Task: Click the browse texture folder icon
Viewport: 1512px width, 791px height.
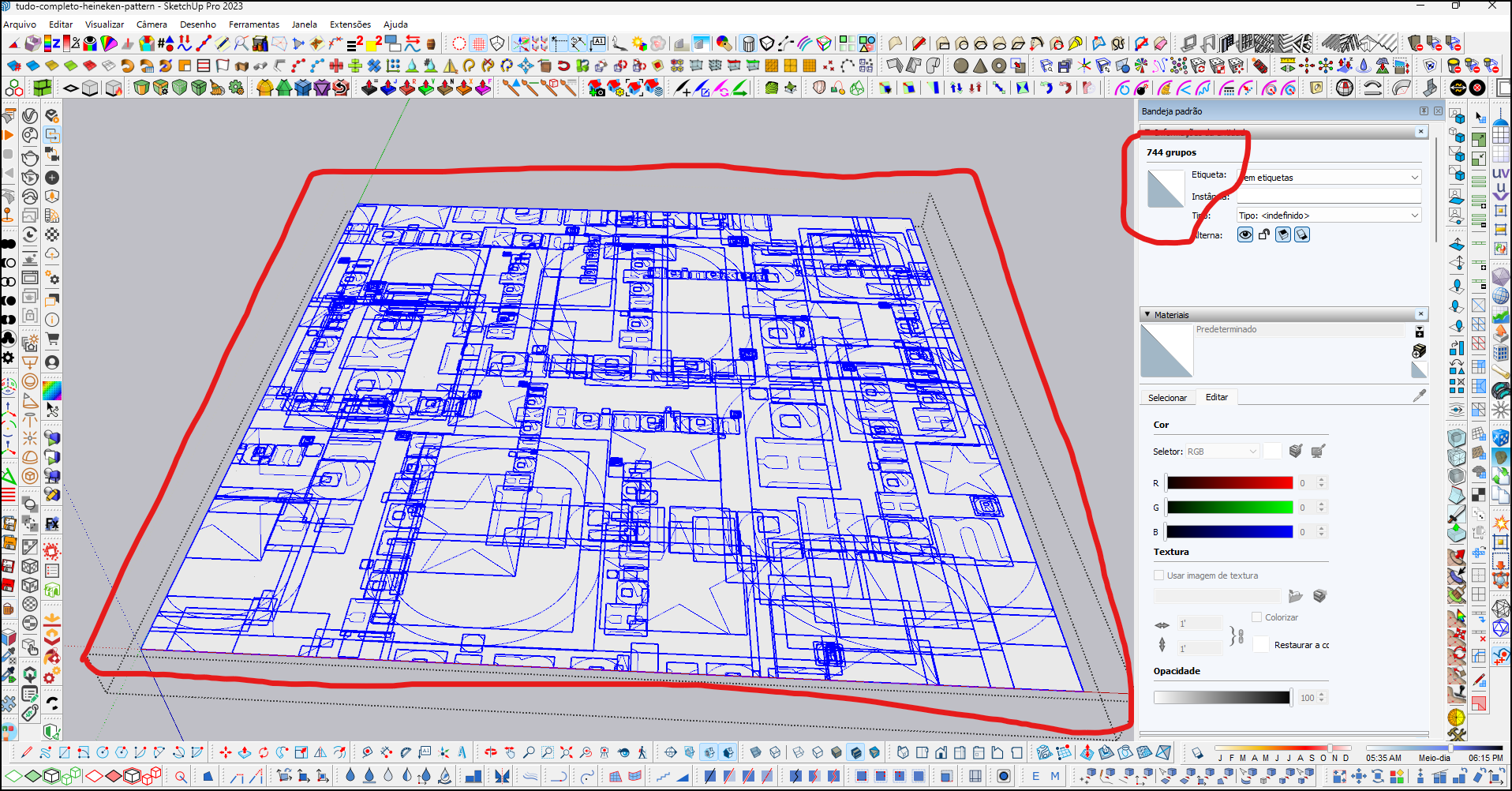Action: 1295,596
